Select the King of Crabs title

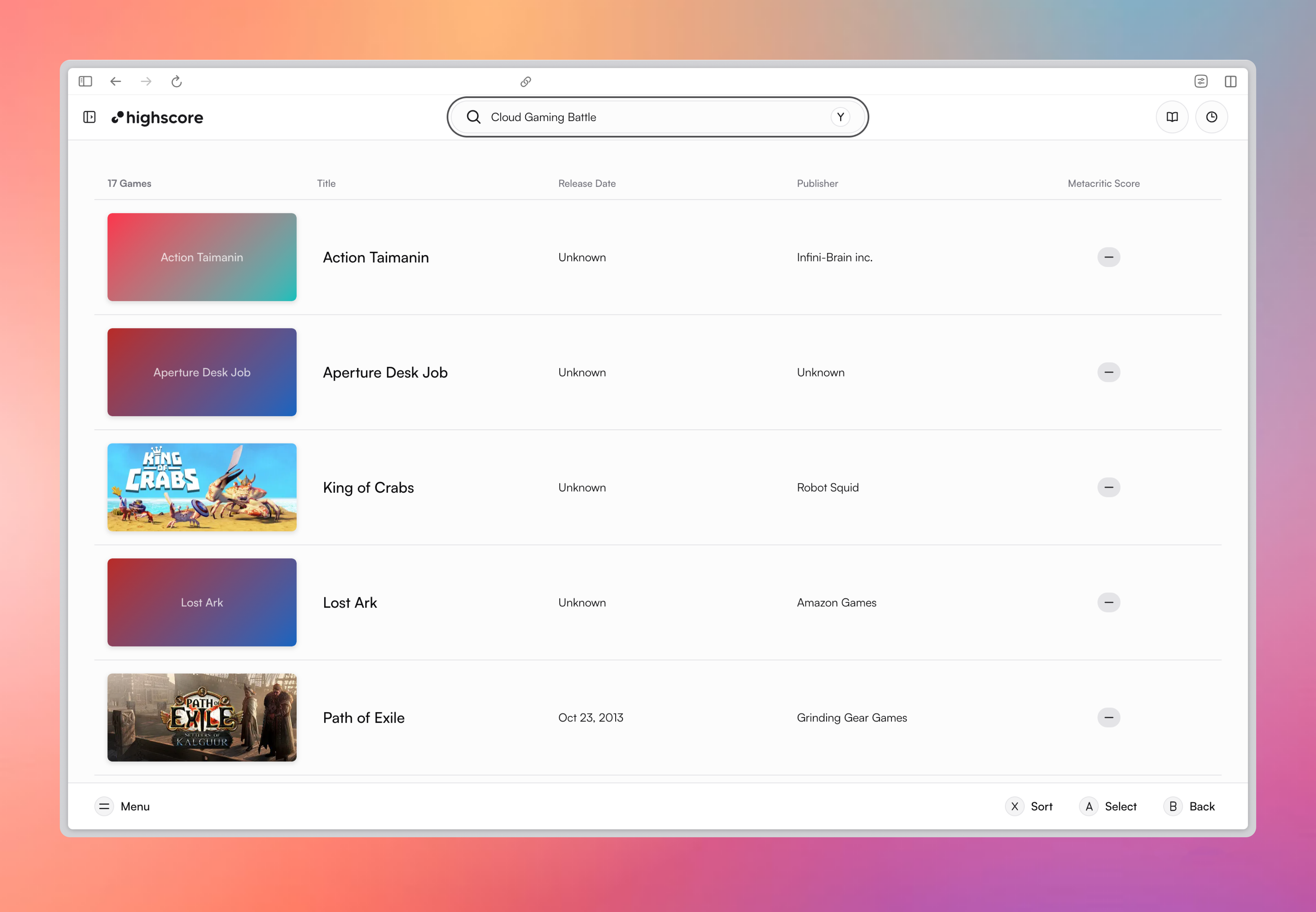click(x=368, y=487)
